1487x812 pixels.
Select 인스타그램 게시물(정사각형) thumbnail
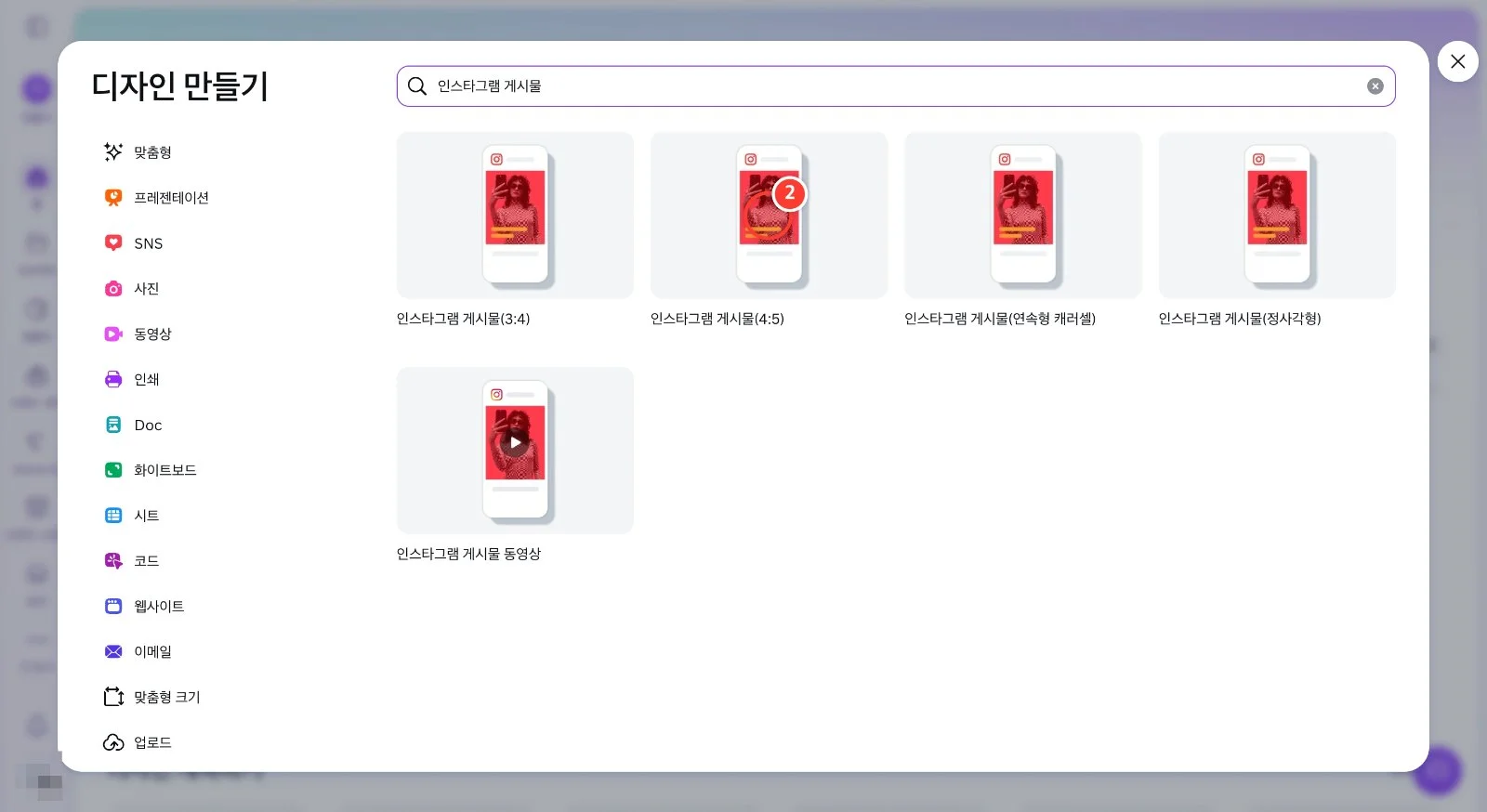[1277, 215]
